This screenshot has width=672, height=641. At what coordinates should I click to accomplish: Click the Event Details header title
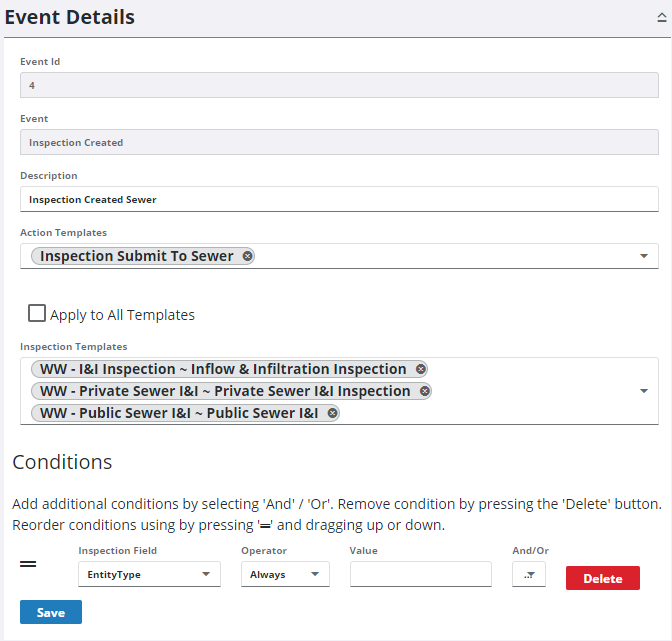coord(70,18)
